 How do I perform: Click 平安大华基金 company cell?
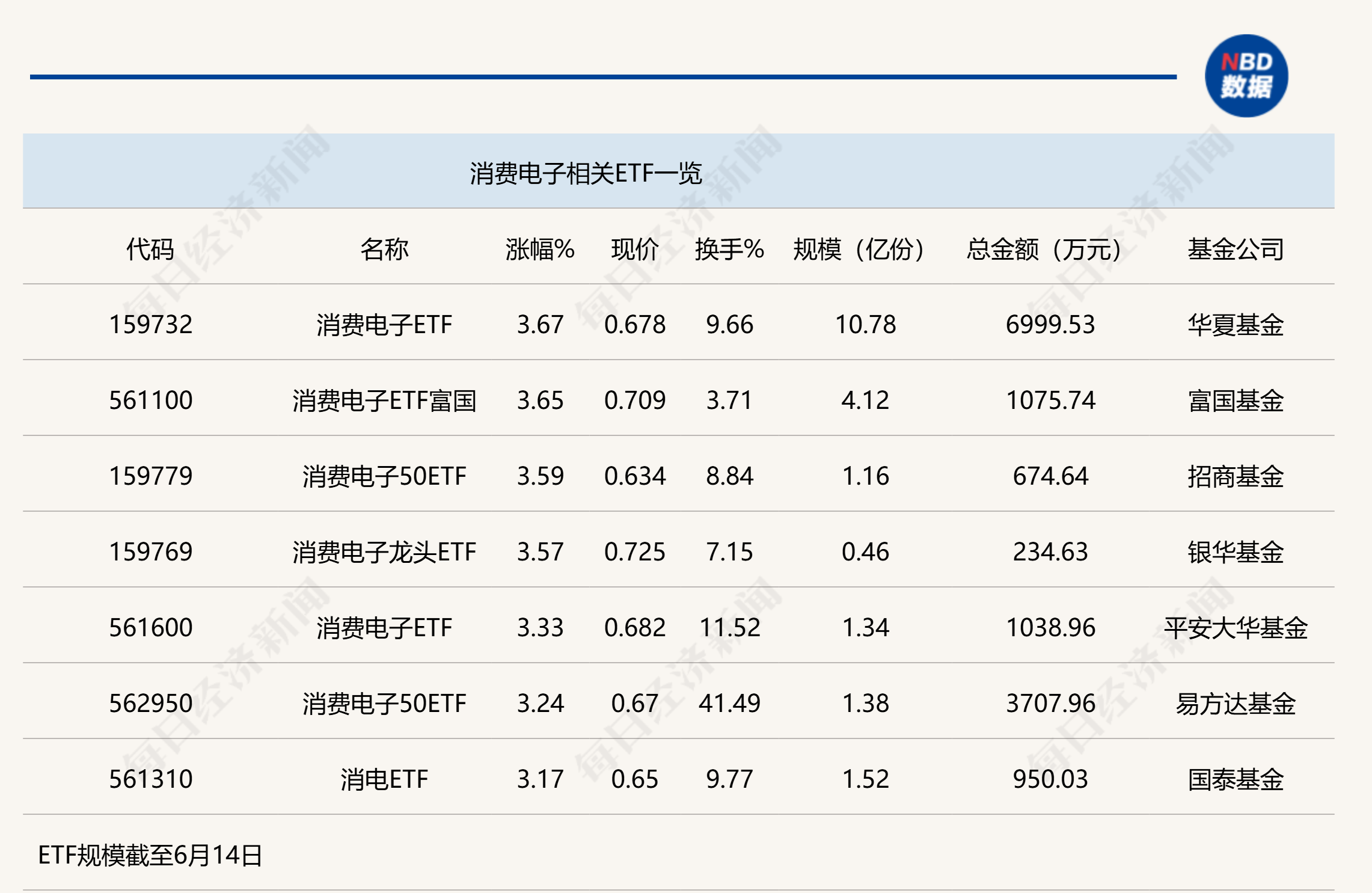point(1235,628)
